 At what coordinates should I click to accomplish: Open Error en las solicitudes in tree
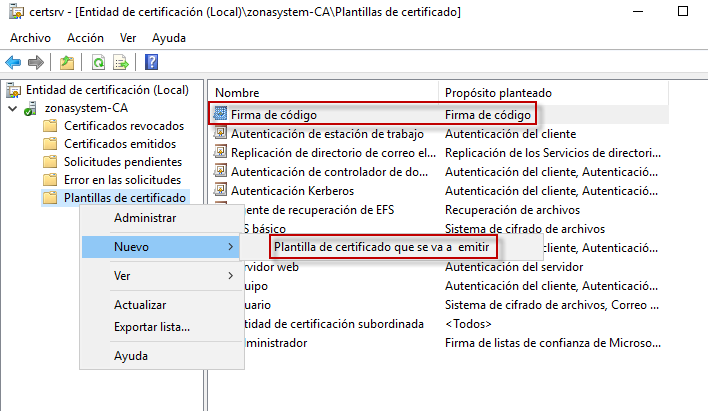122,180
